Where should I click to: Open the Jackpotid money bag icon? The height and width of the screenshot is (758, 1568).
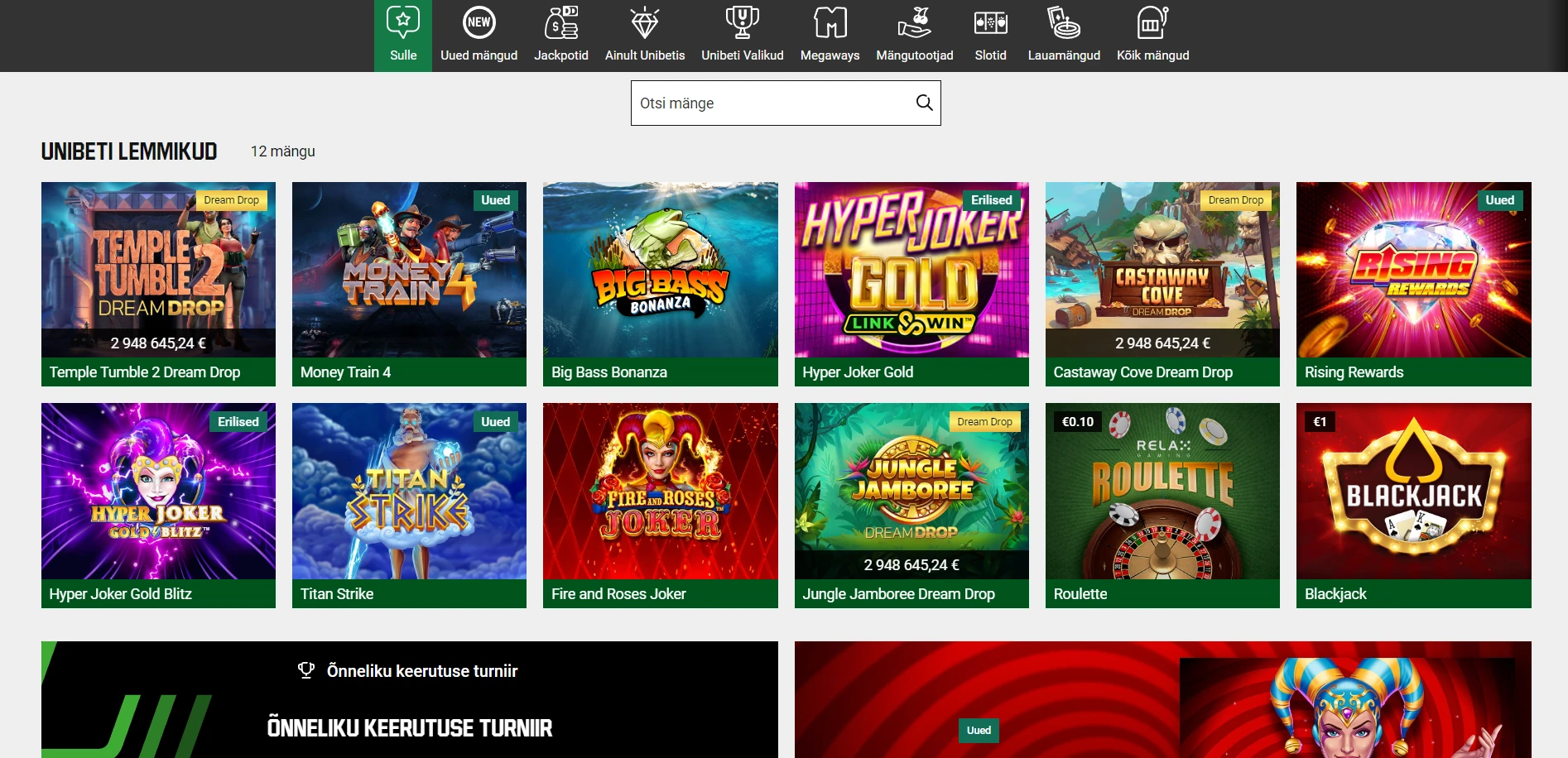[561, 22]
